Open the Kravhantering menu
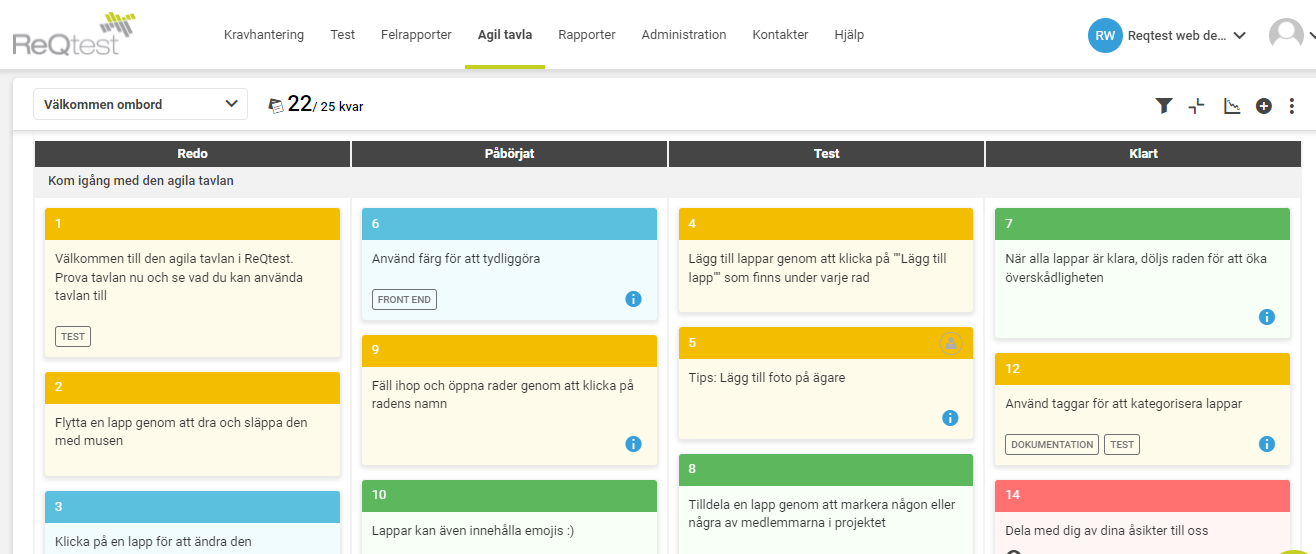1316x554 pixels. pyautogui.click(x=264, y=35)
